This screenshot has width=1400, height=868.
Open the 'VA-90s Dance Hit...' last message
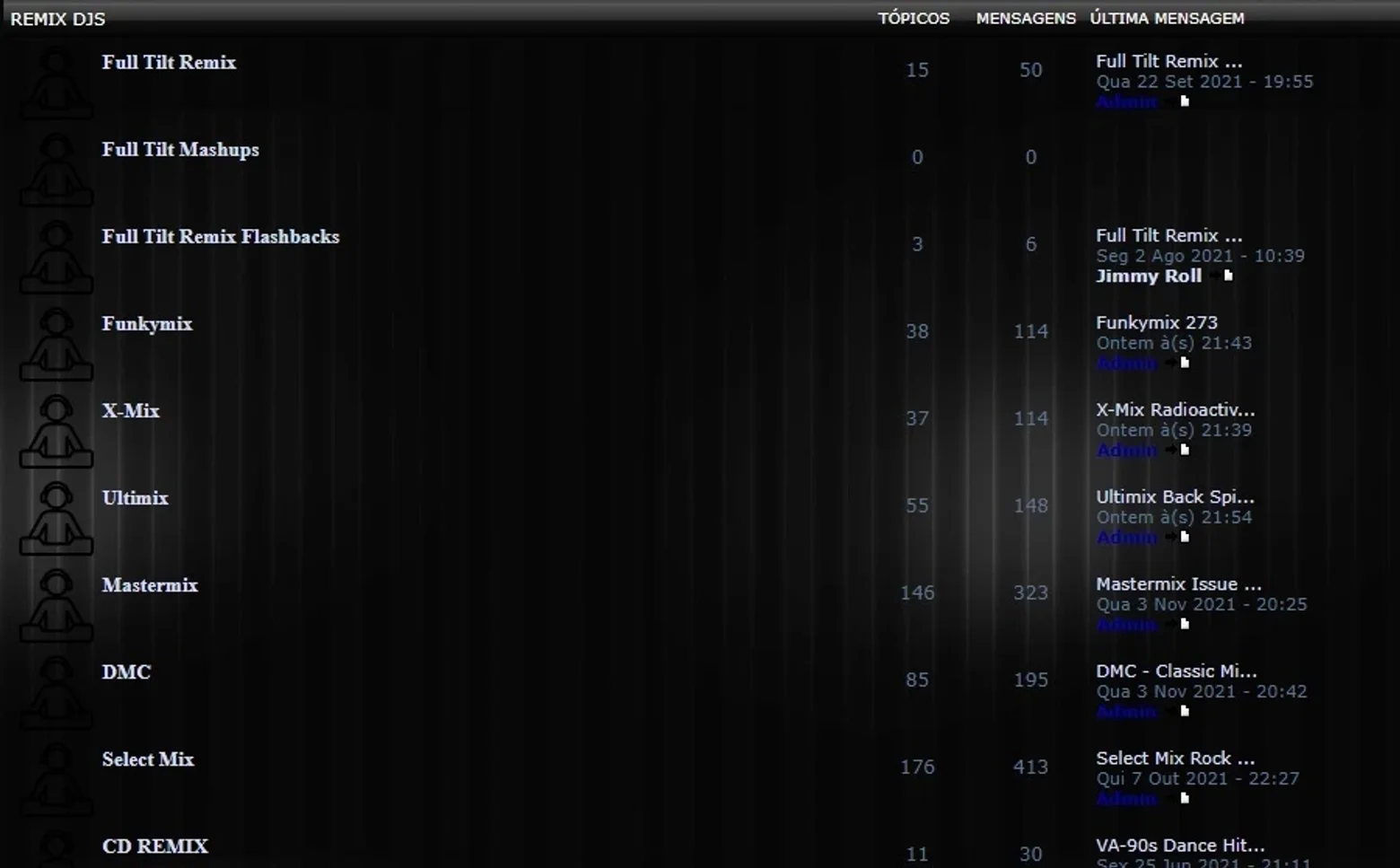[1180, 845]
